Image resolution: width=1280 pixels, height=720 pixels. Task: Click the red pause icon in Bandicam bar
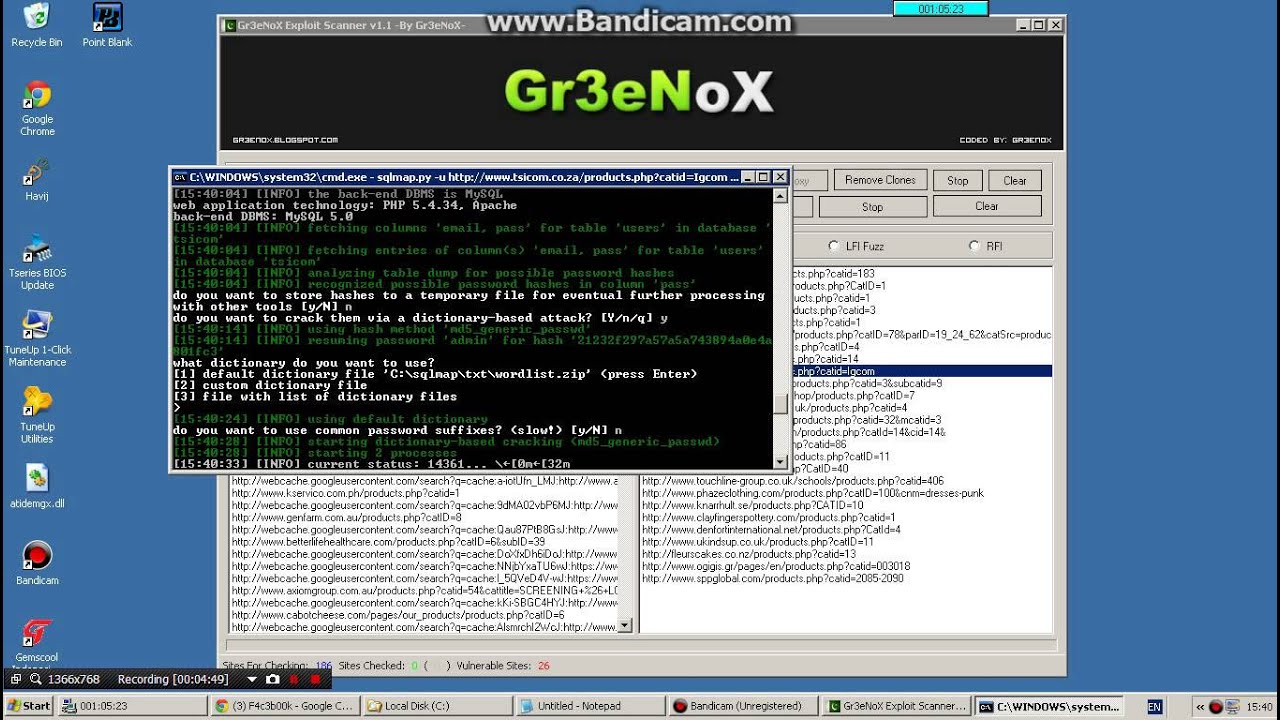point(296,679)
